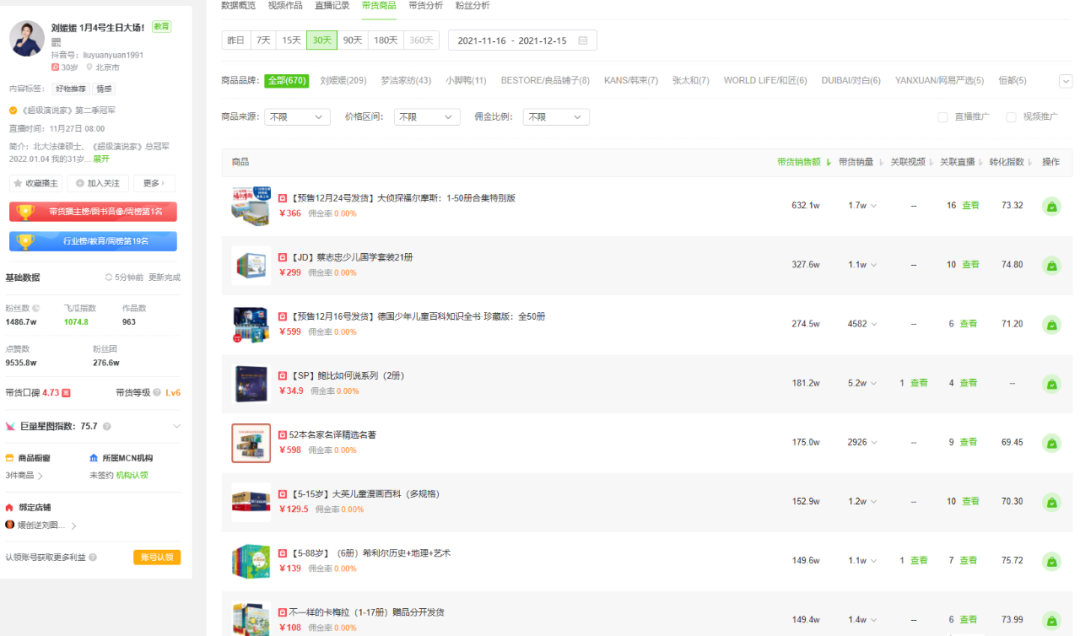The height and width of the screenshot is (636, 1080).
Task: Select the 昨日 time range
Action: point(236,41)
